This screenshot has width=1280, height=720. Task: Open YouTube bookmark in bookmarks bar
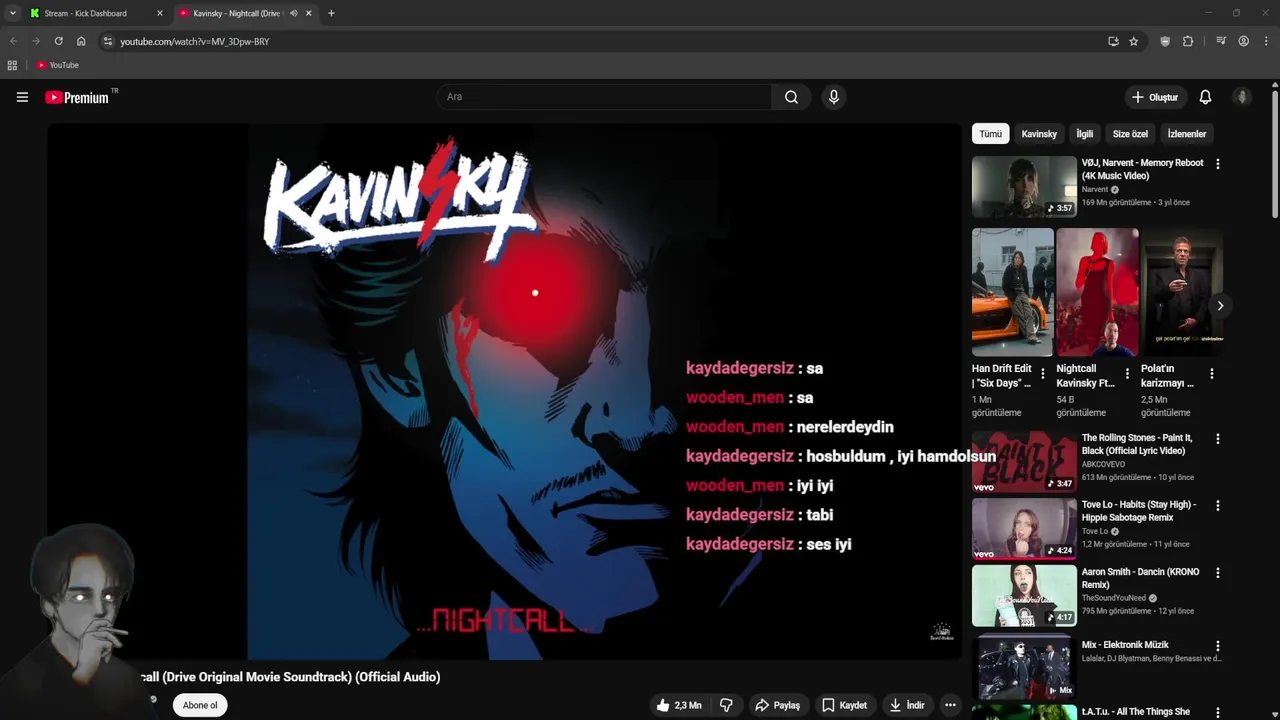tap(57, 65)
